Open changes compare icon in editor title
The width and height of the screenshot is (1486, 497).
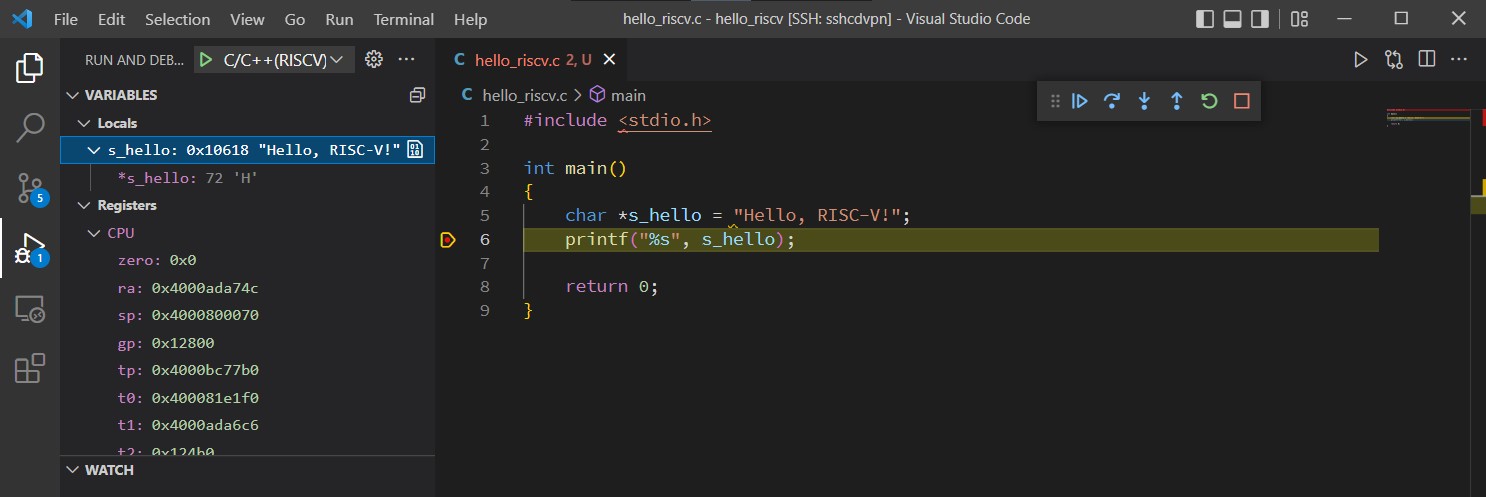[1394, 60]
